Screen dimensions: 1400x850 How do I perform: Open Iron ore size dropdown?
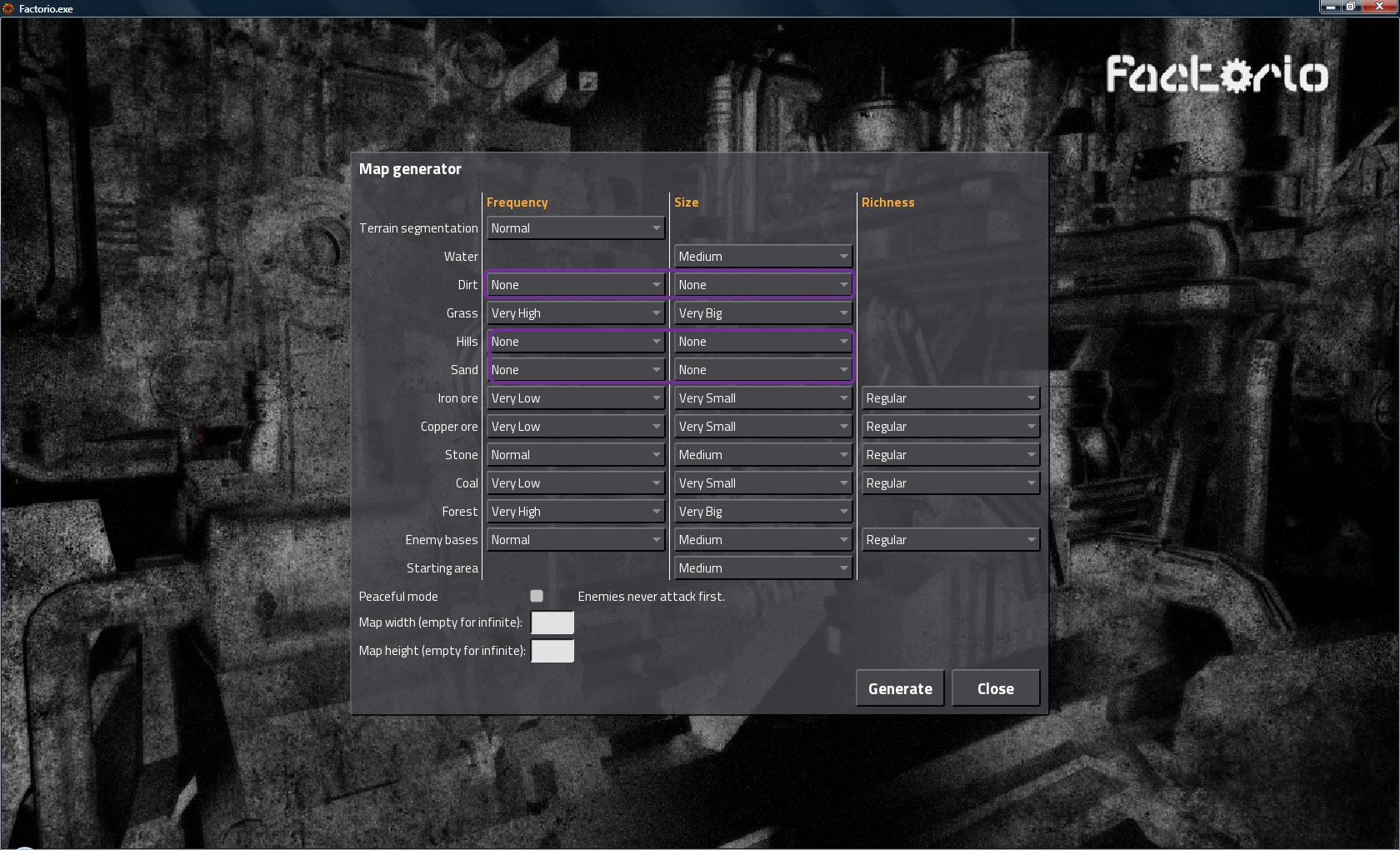[763, 398]
